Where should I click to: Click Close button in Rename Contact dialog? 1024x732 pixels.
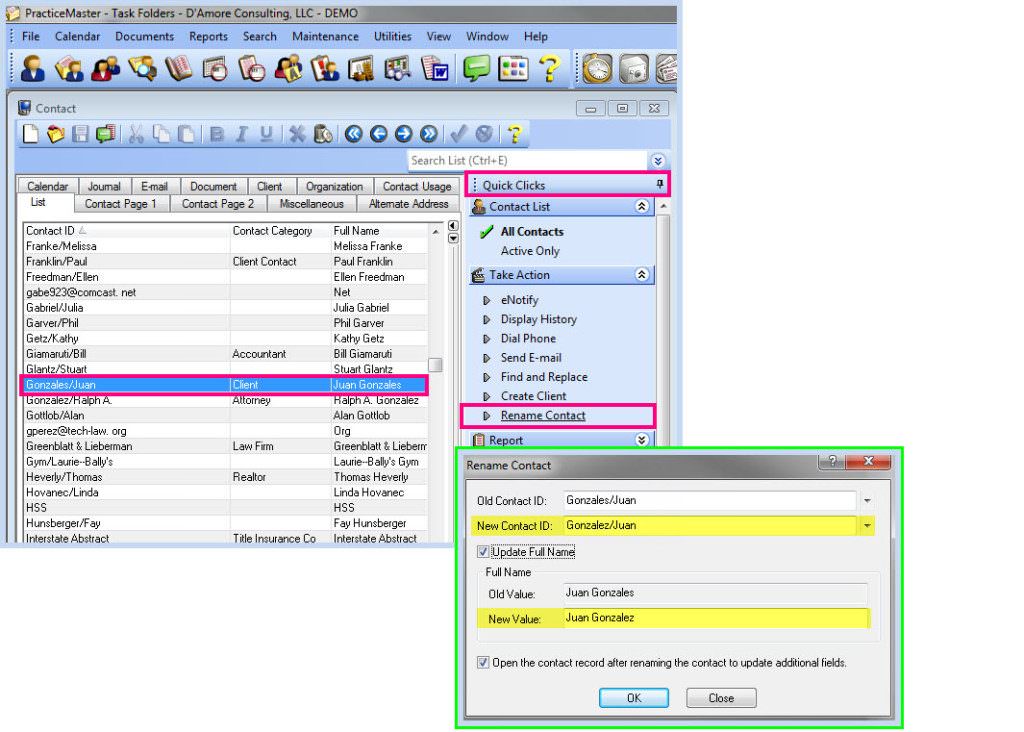721,698
